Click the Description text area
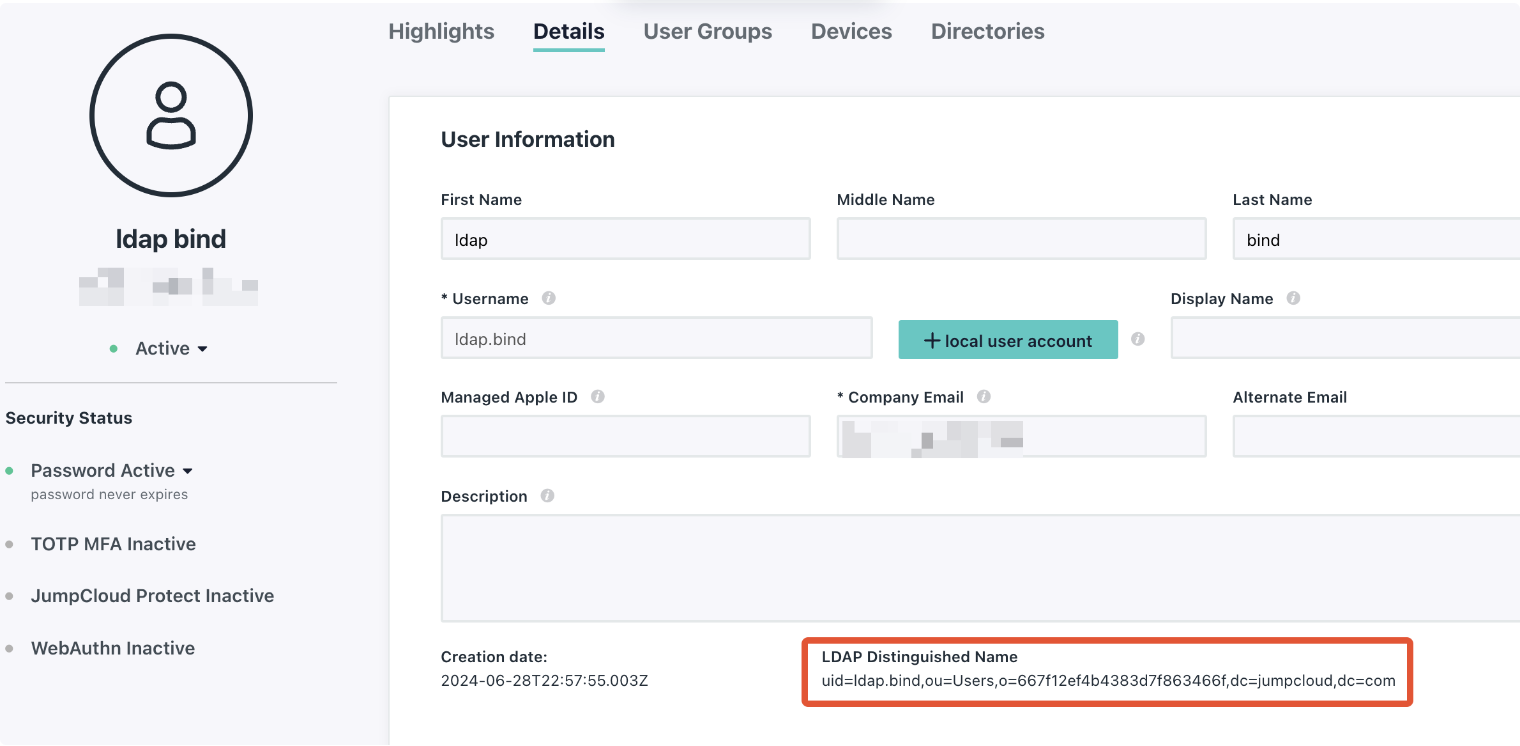Screen dimensions: 1520x746 coord(980,568)
